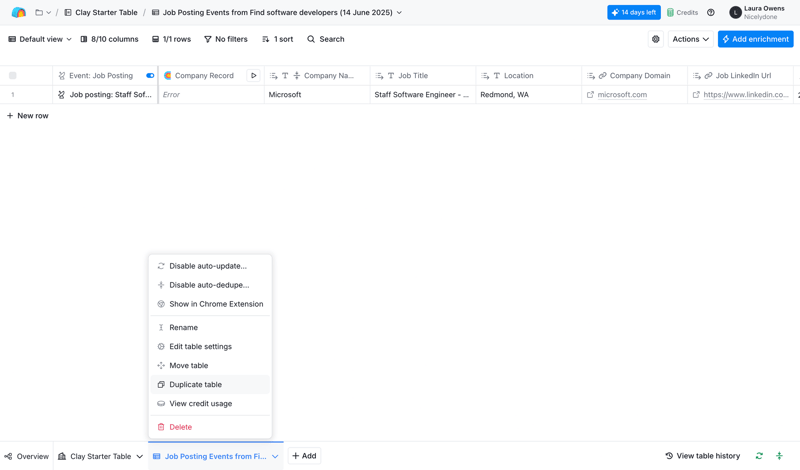Click the microsoft.com external link icon
The image size is (800, 470).
pos(590,94)
